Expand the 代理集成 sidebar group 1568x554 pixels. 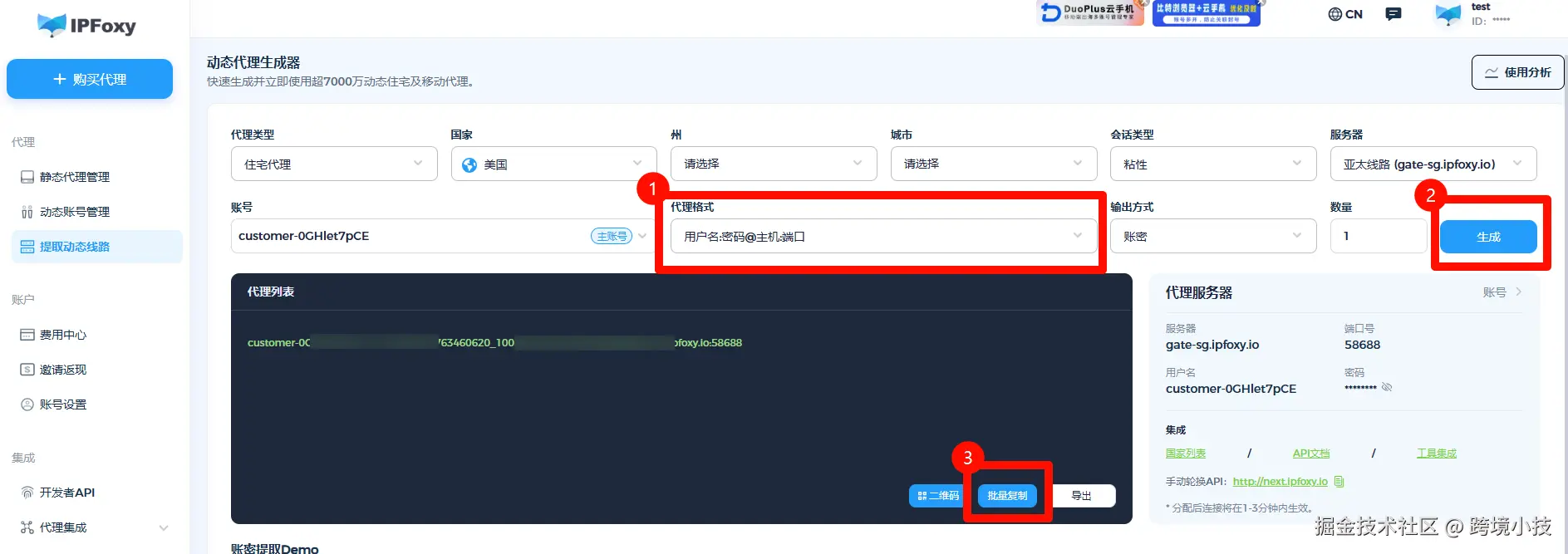coord(96,527)
